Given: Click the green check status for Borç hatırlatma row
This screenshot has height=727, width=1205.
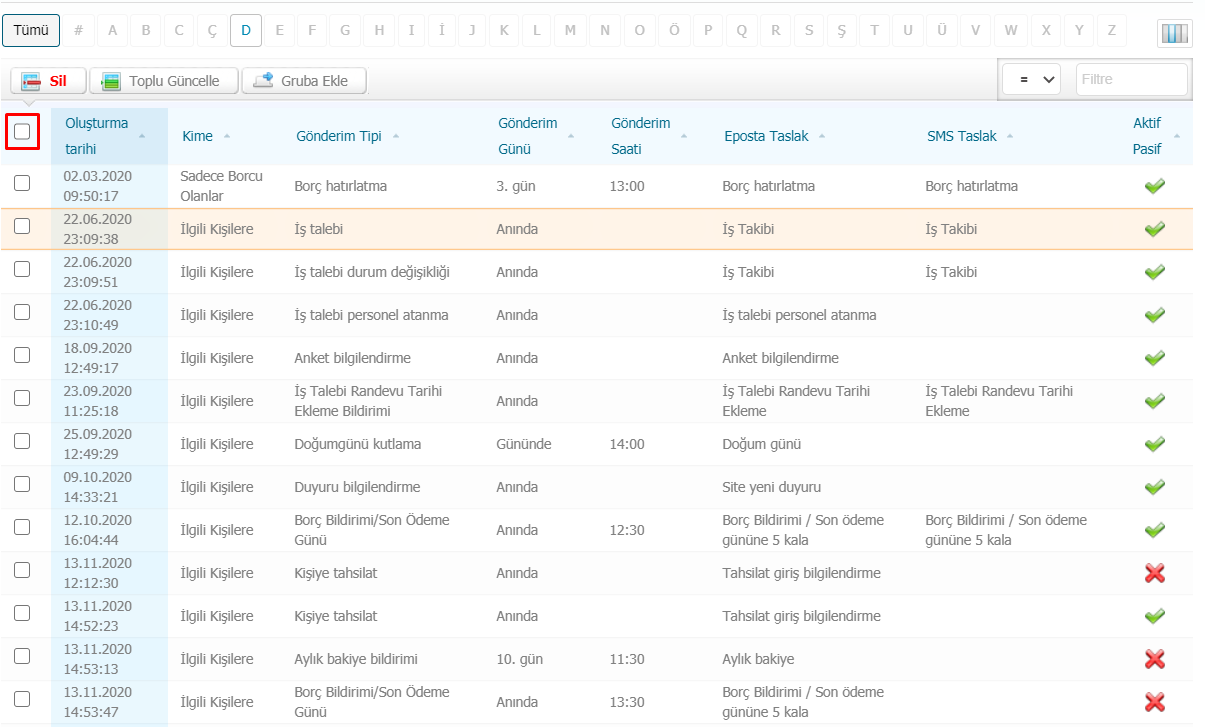Looking at the screenshot, I should point(1155,186).
